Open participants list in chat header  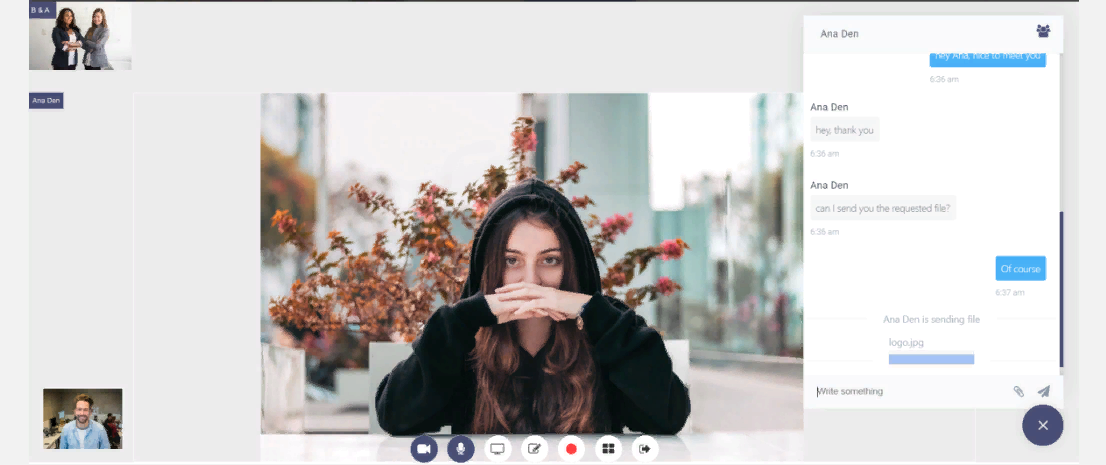pos(1043,32)
